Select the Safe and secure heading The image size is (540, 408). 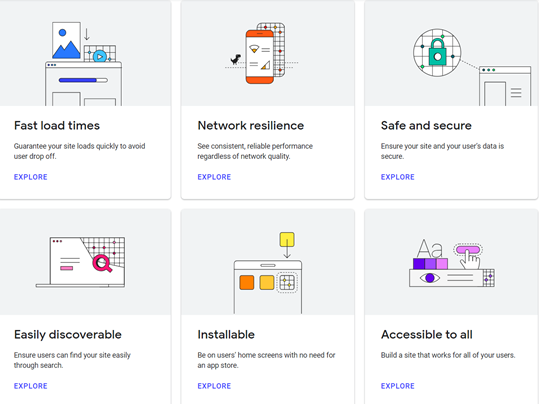pos(426,126)
